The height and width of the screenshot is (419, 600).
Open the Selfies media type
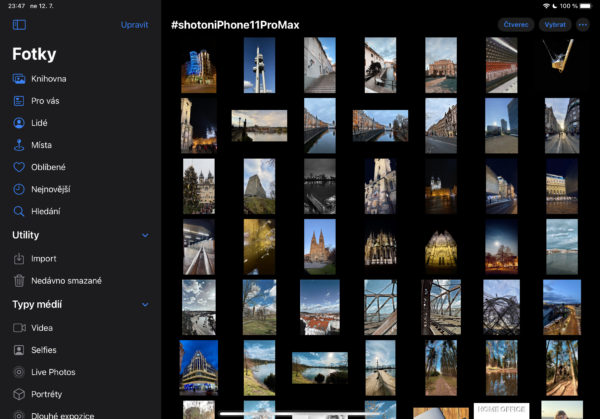[44, 350]
